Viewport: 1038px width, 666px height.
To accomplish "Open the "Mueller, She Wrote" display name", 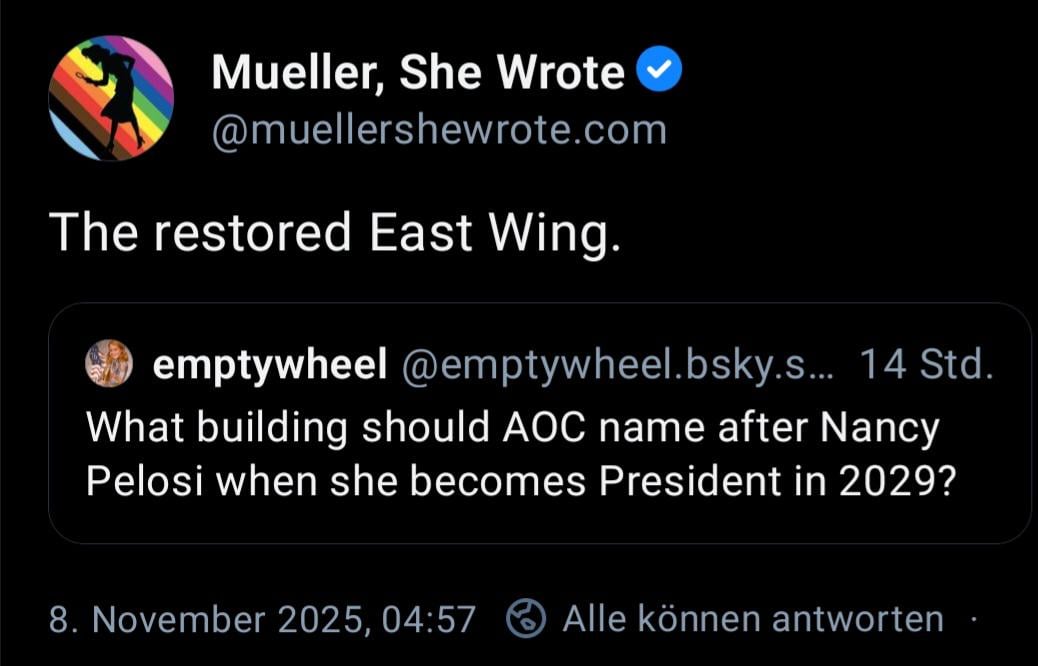I will 418,73.
